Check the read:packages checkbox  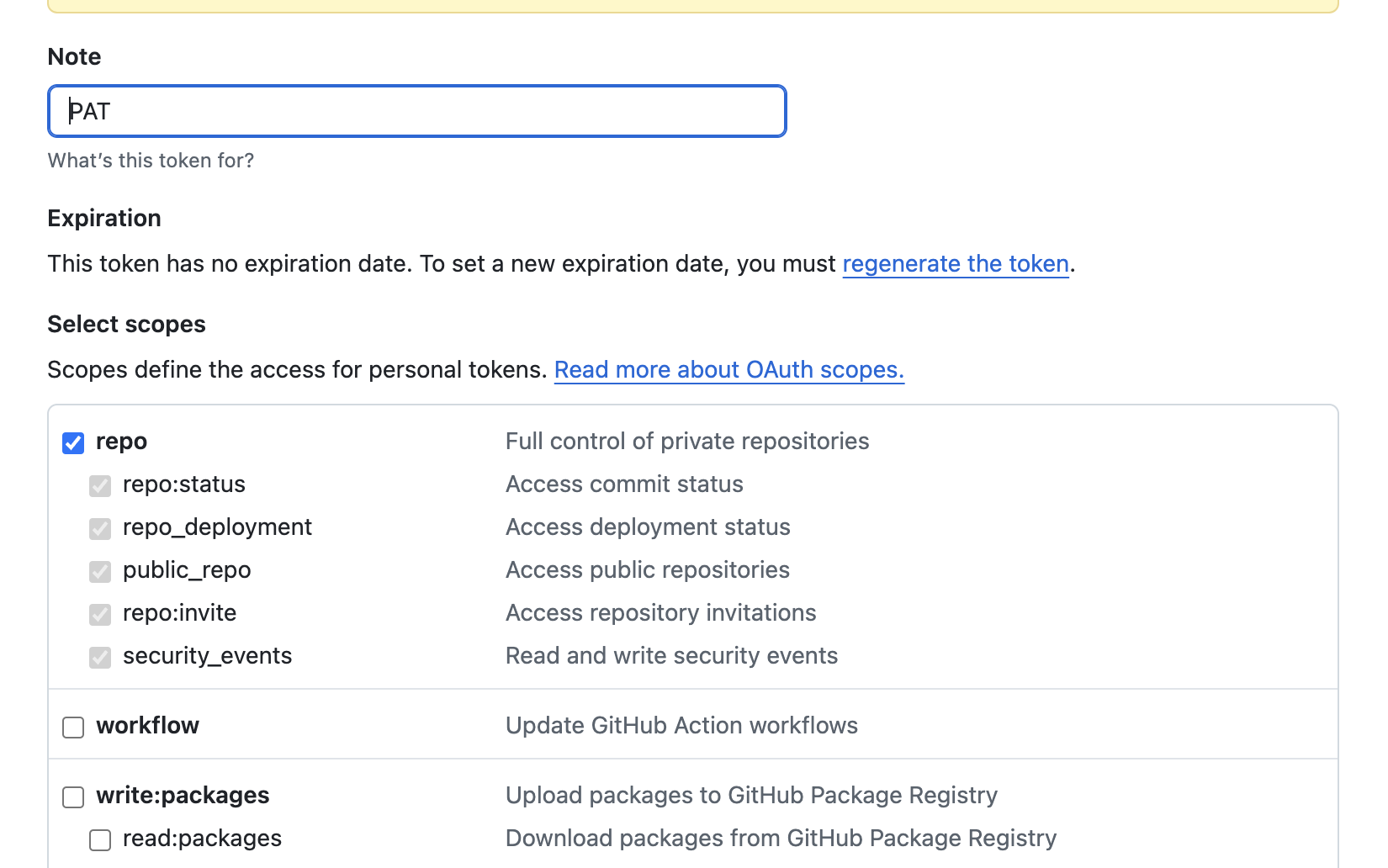point(100,840)
